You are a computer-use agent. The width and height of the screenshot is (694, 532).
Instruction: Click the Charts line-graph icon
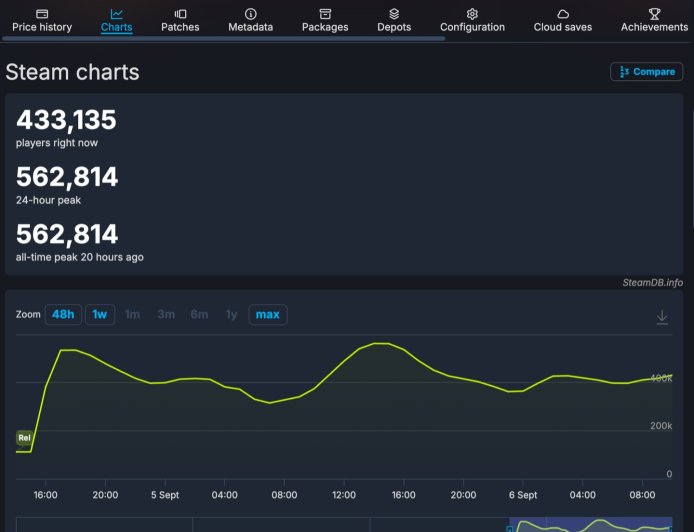[117, 13]
